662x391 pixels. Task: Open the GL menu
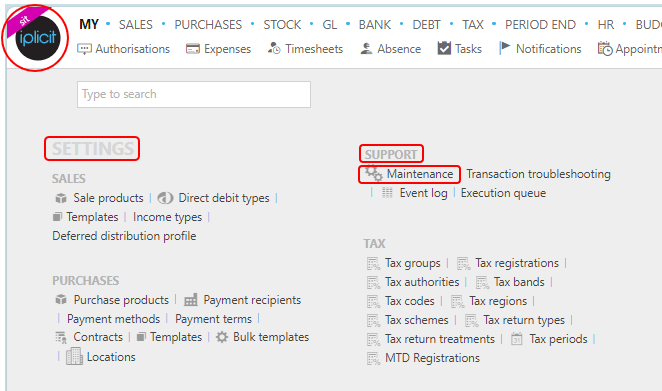click(330, 24)
